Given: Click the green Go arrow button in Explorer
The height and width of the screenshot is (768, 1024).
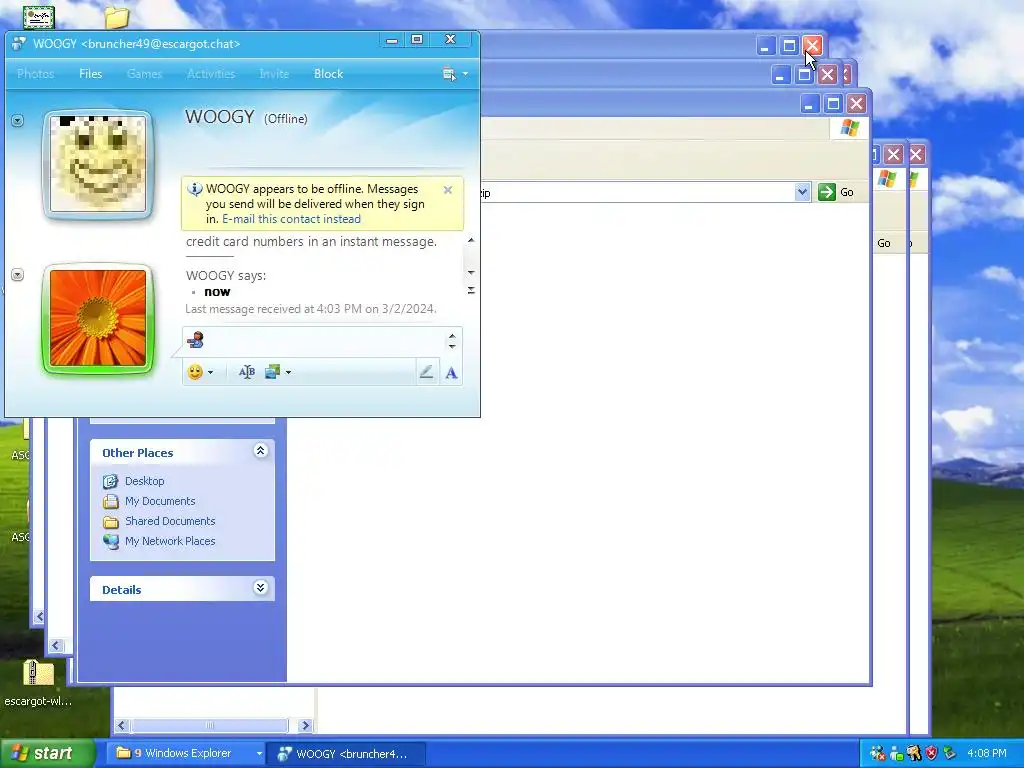Looking at the screenshot, I should tap(827, 192).
